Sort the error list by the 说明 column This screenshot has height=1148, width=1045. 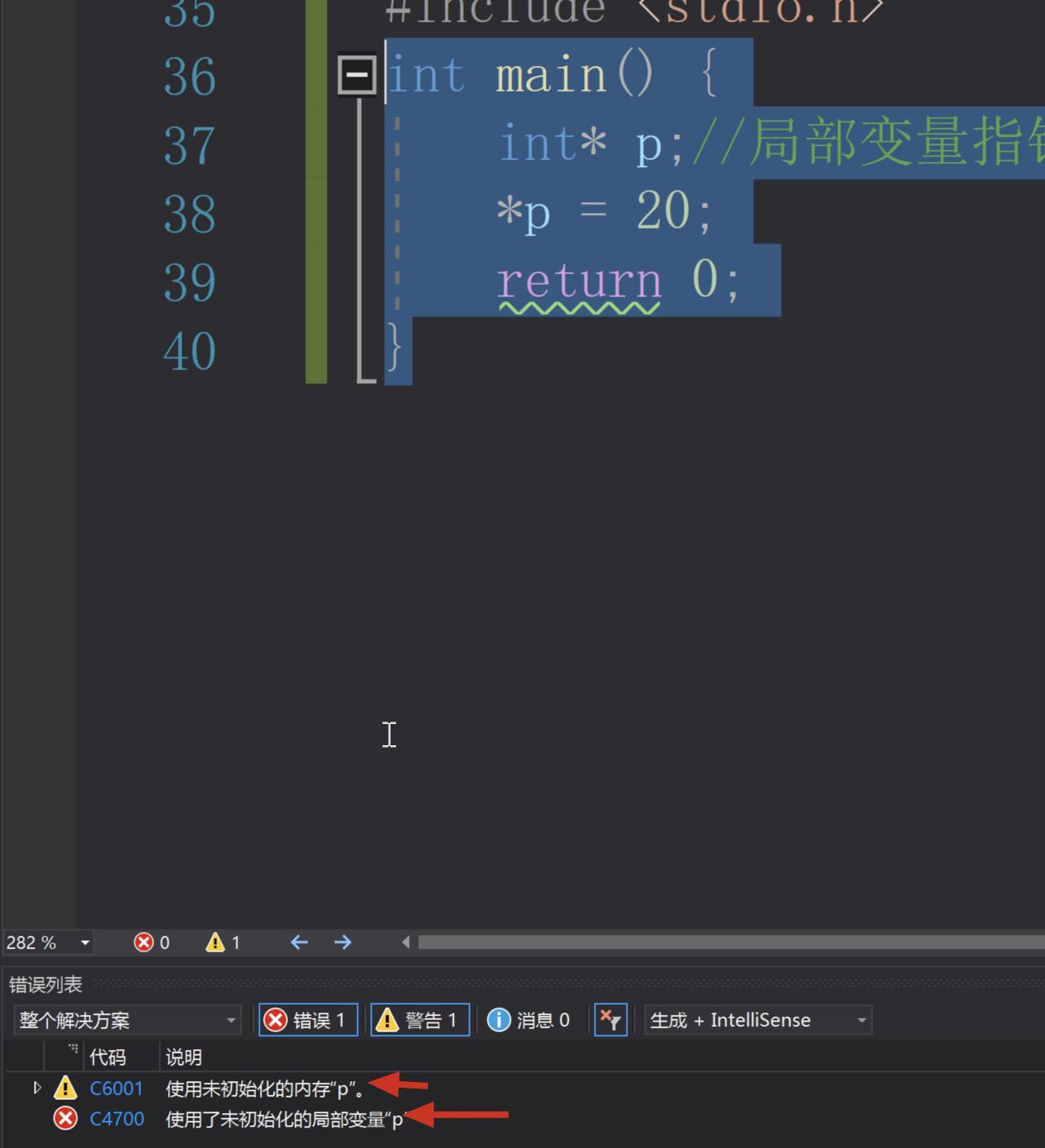183,1057
